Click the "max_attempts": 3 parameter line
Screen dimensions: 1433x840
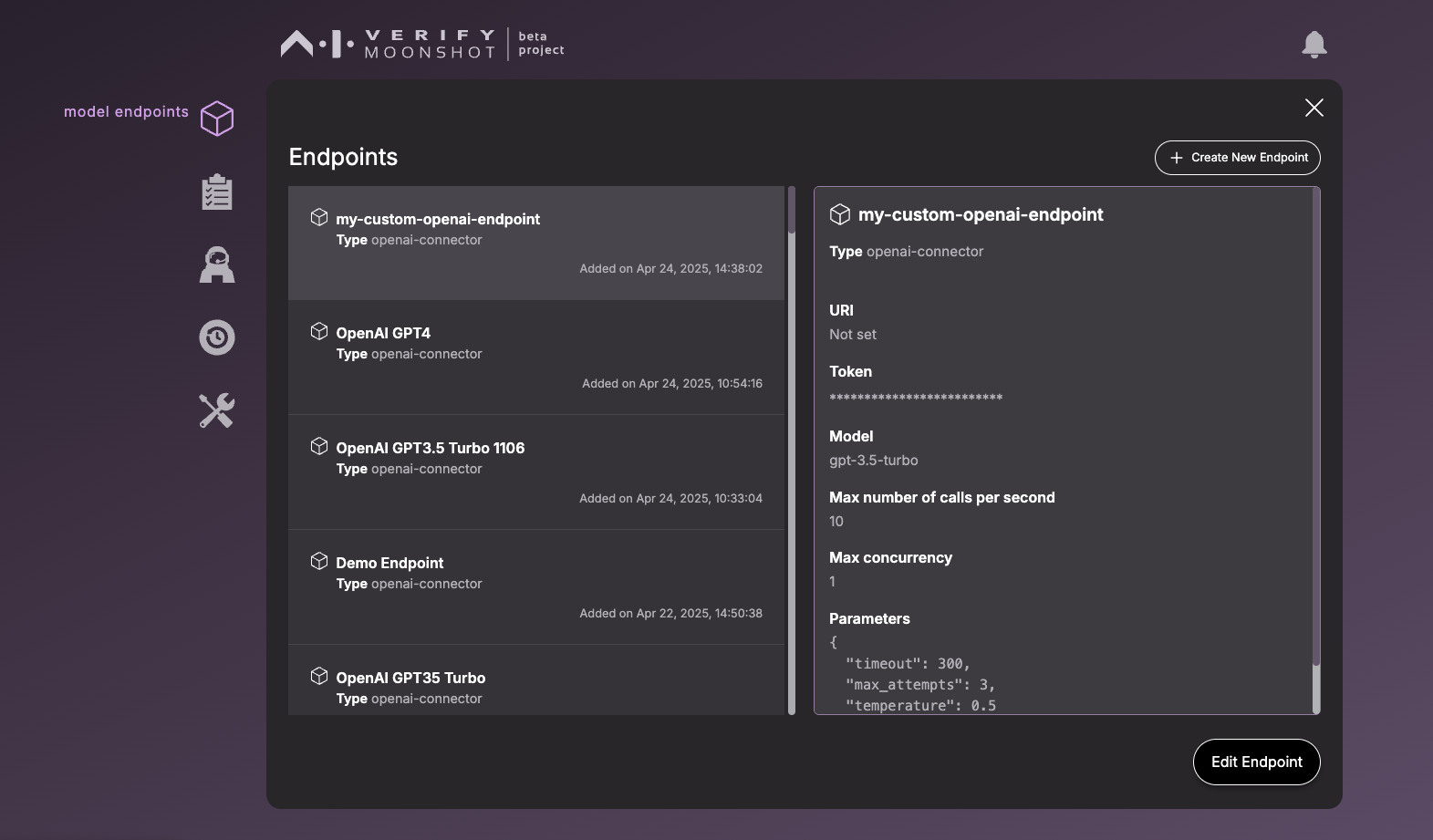pos(920,685)
